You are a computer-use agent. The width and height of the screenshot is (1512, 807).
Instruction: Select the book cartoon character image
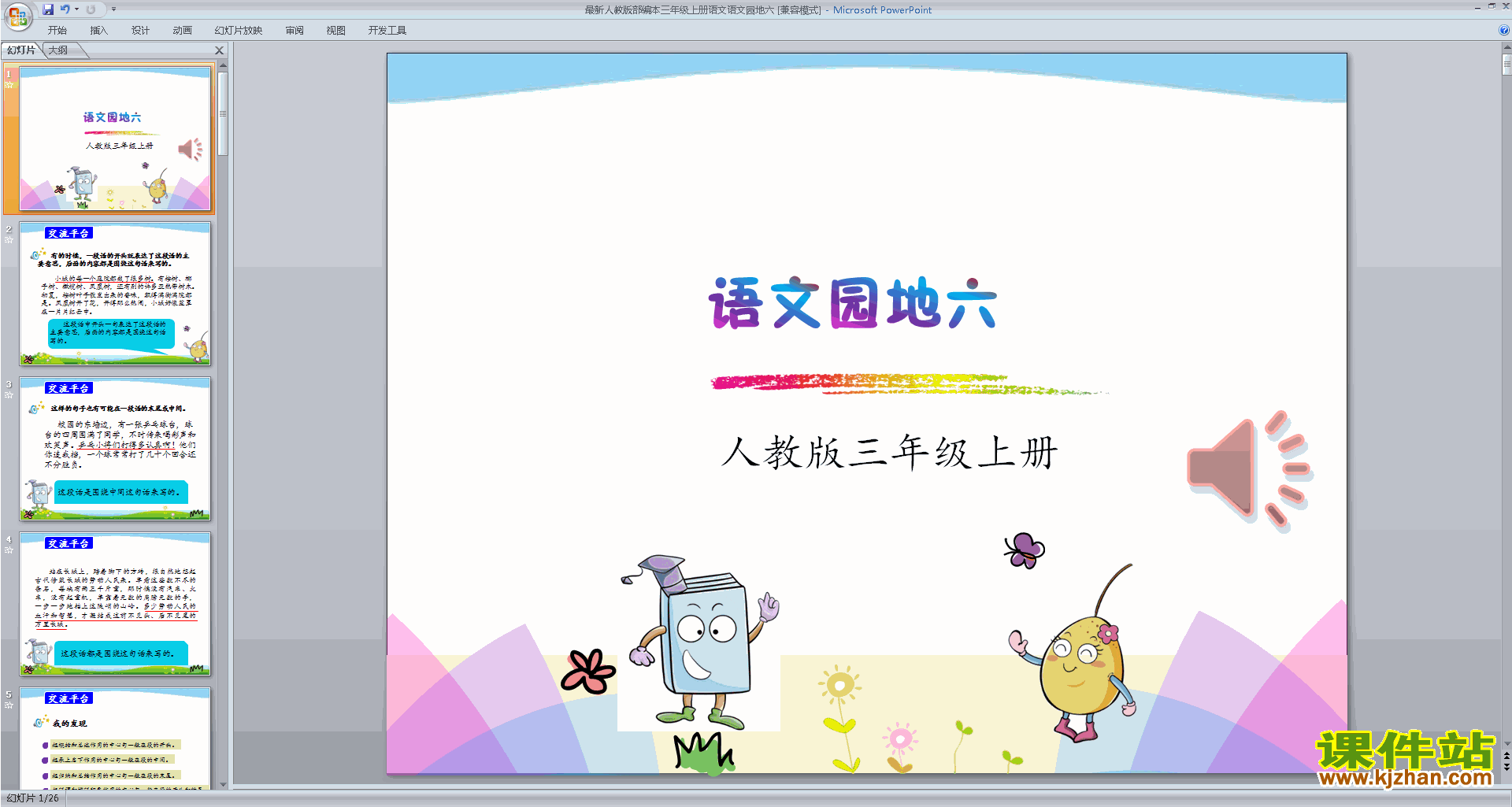(x=699, y=642)
